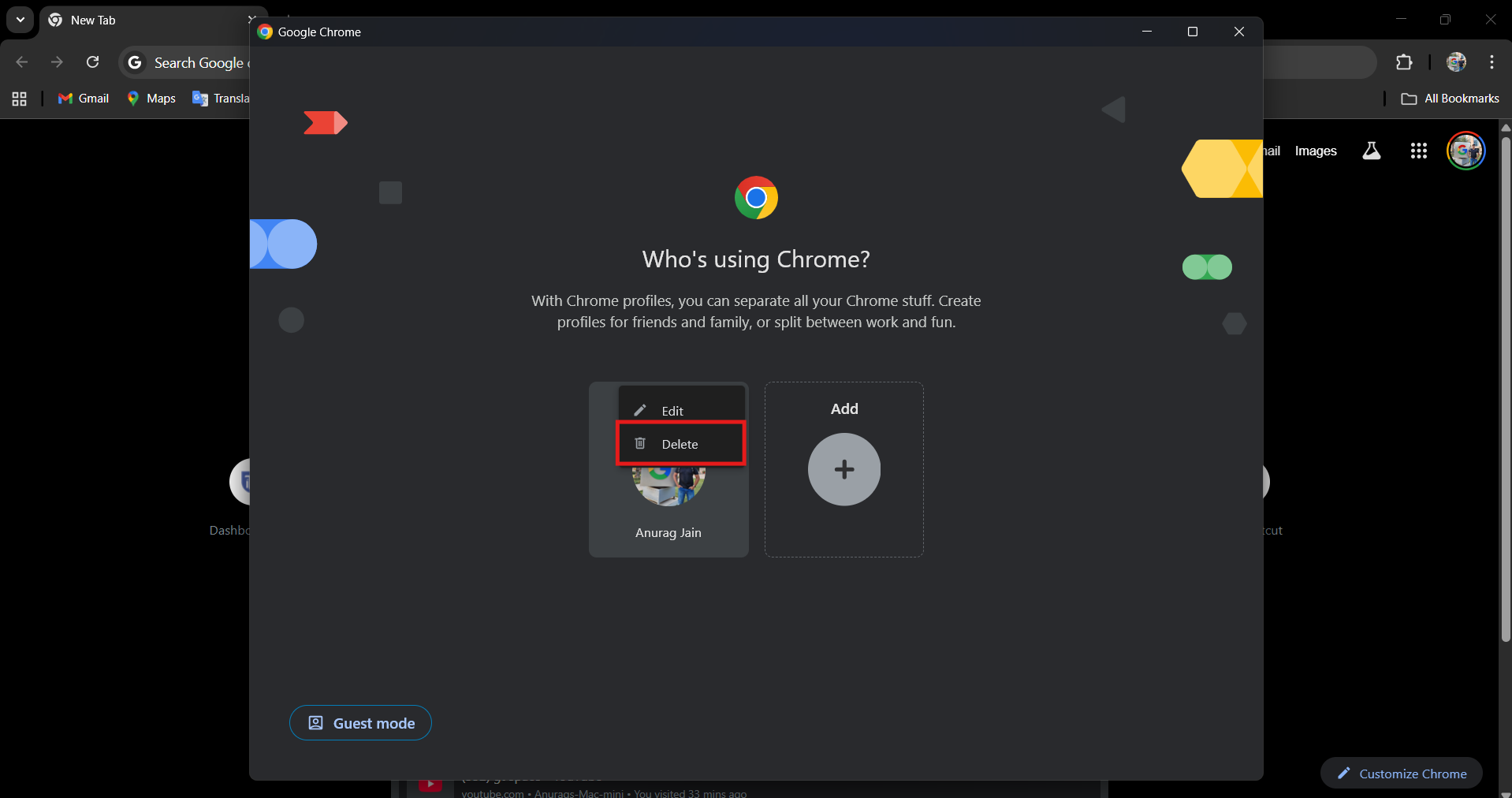This screenshot has height=798, width=1512.
Task: Select Delete in the profile context menu
Action: (678, 443)
